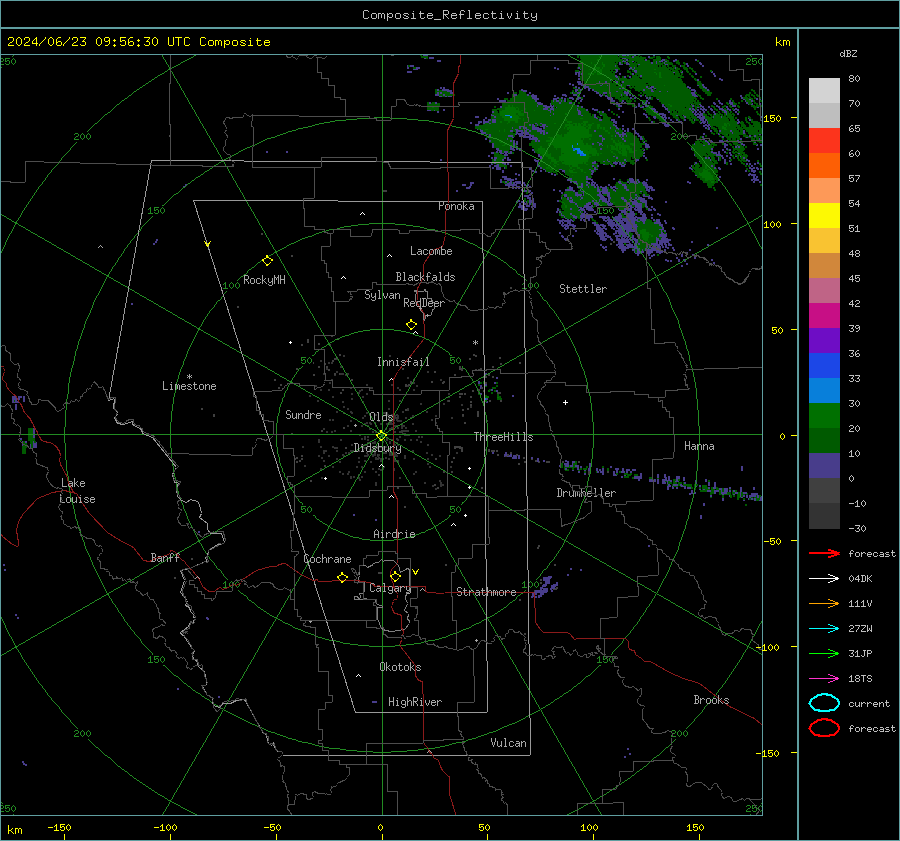Click the RedDeer city label
This screenshot has height=841, width=900.
(424, 303)
